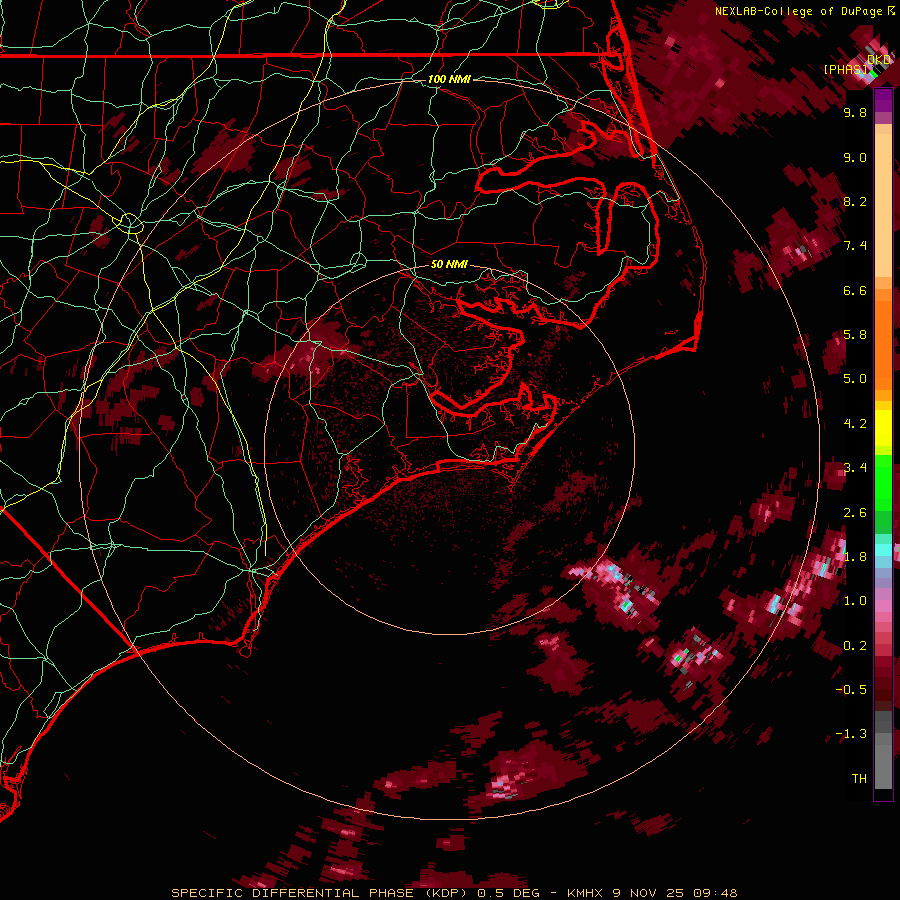Click the 3.4 scale value
The width and height of the screenshot is (900, 900).
tap(855, 468)
